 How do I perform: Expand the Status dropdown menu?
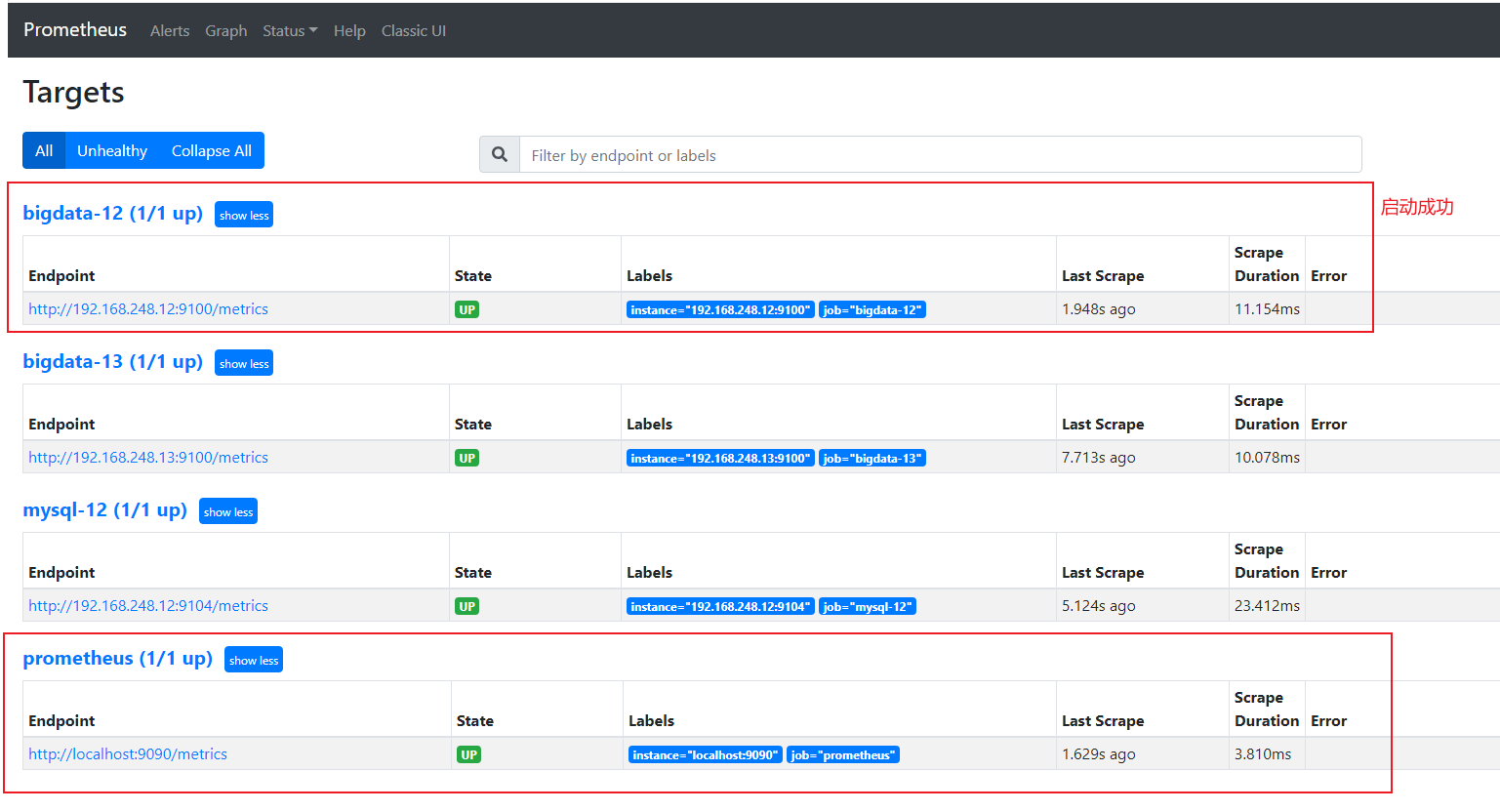click(x=290, y=31)
